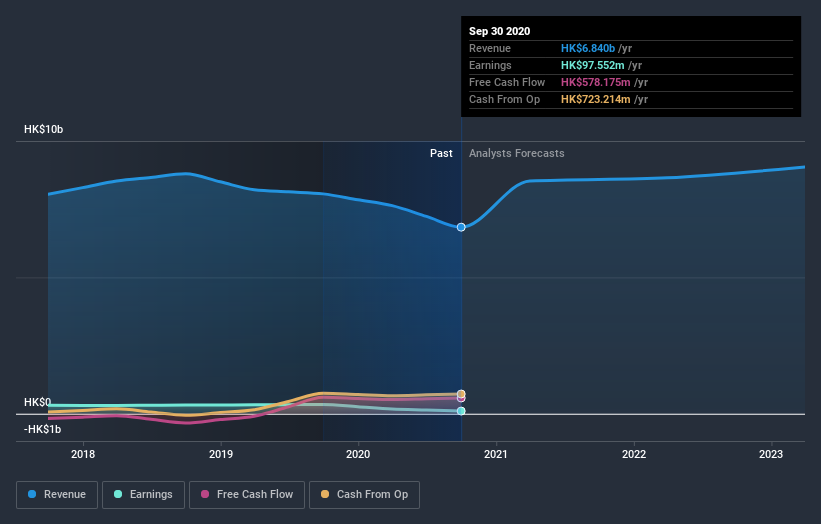Click the Past section label
821x524 pixels.
click(441, 153)
